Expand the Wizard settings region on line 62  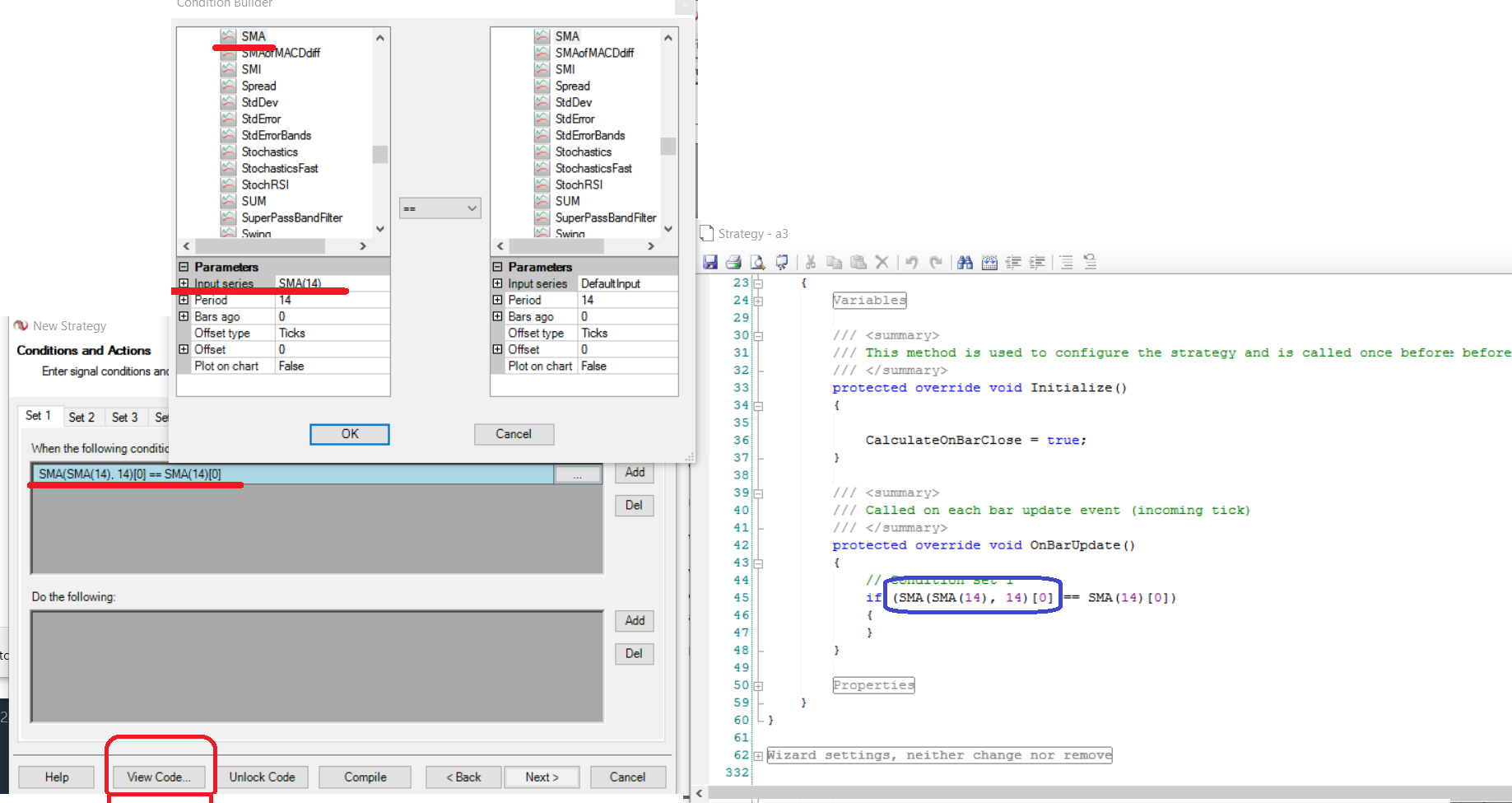pos(759,755)
